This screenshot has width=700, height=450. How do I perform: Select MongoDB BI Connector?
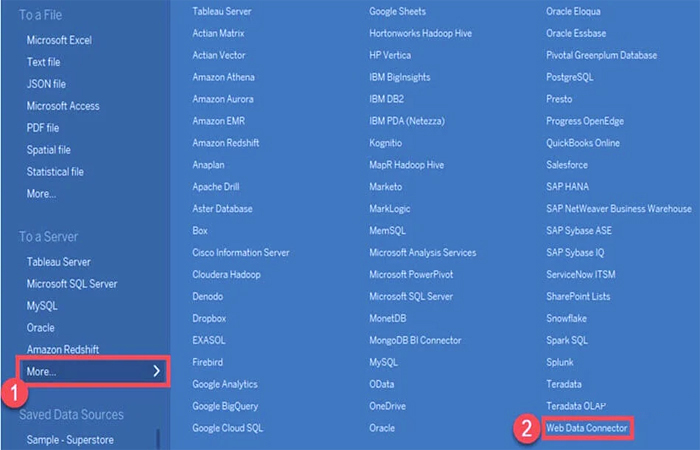pos(415,340)
